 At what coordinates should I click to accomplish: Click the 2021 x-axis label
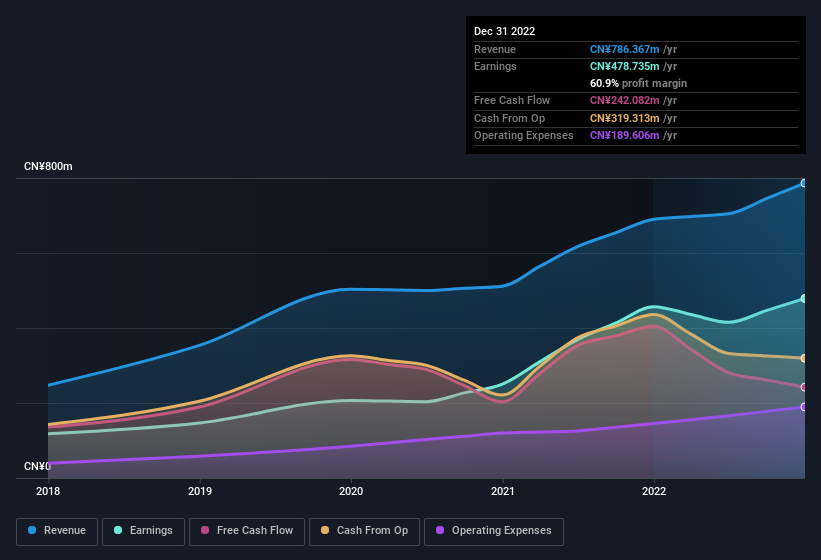[x=503, y=491]
